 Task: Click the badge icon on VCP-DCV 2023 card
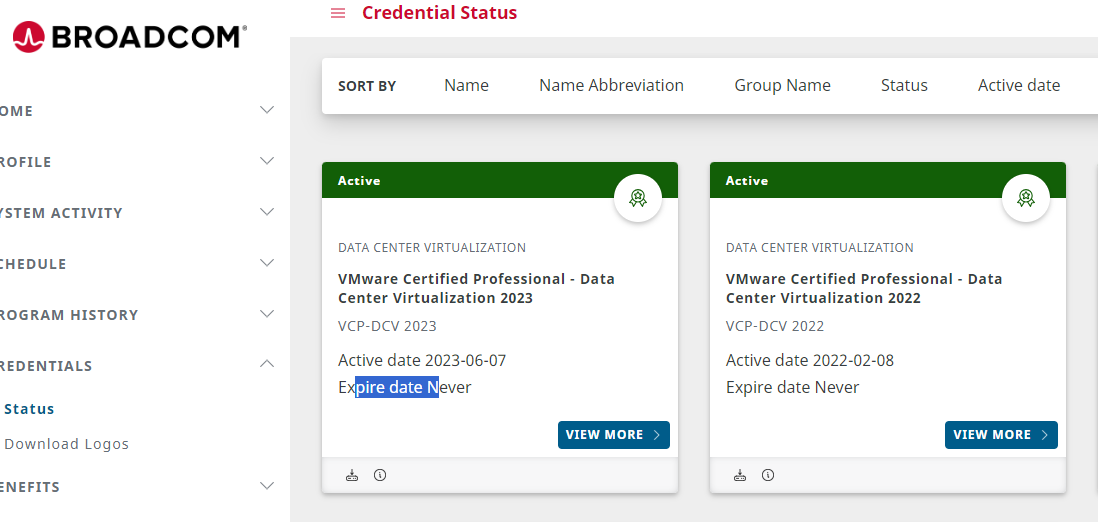(637, 198)
